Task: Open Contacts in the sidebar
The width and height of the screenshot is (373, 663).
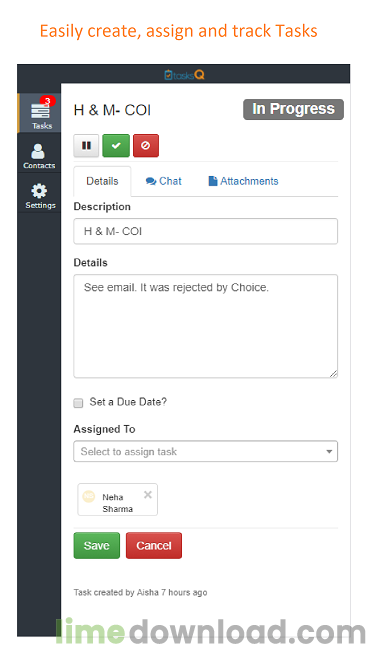Action: pyautogui.click(x=39, y=156)
